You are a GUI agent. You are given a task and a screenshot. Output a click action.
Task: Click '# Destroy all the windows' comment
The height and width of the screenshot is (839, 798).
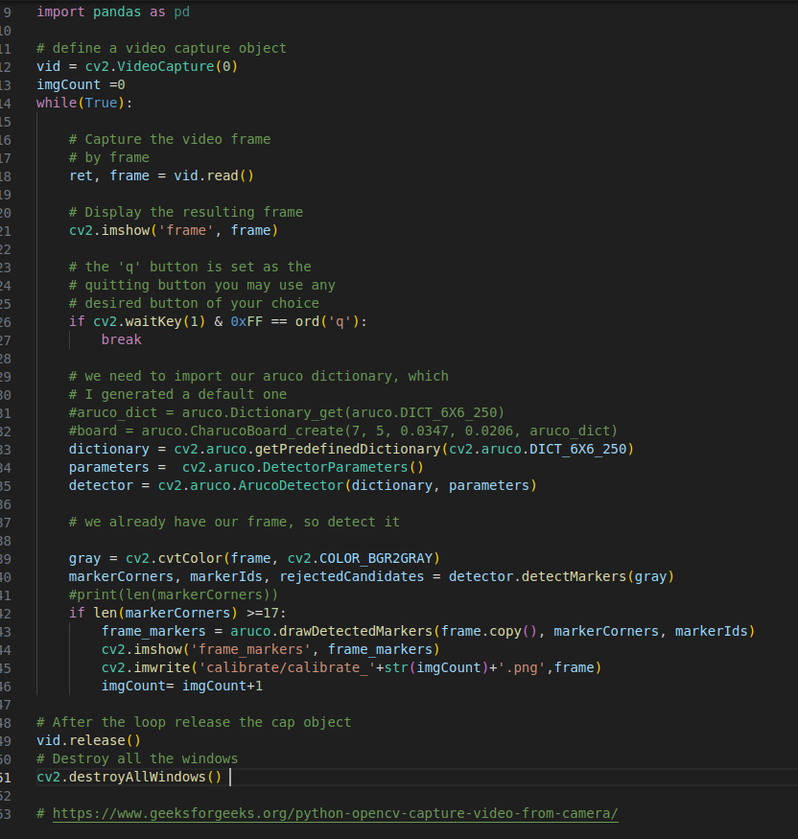tap(137, 758)
